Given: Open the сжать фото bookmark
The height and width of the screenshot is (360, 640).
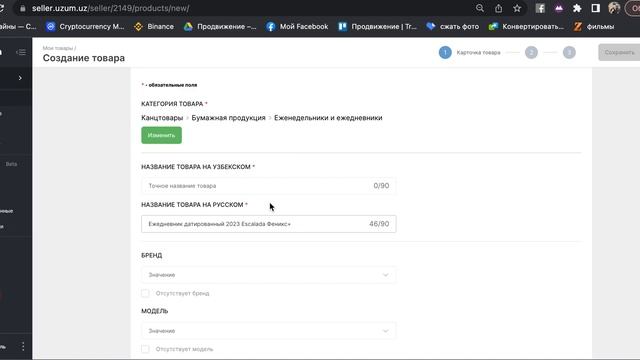Looking at the screenshot, I should pyautogui.click(x=453, y=27).
